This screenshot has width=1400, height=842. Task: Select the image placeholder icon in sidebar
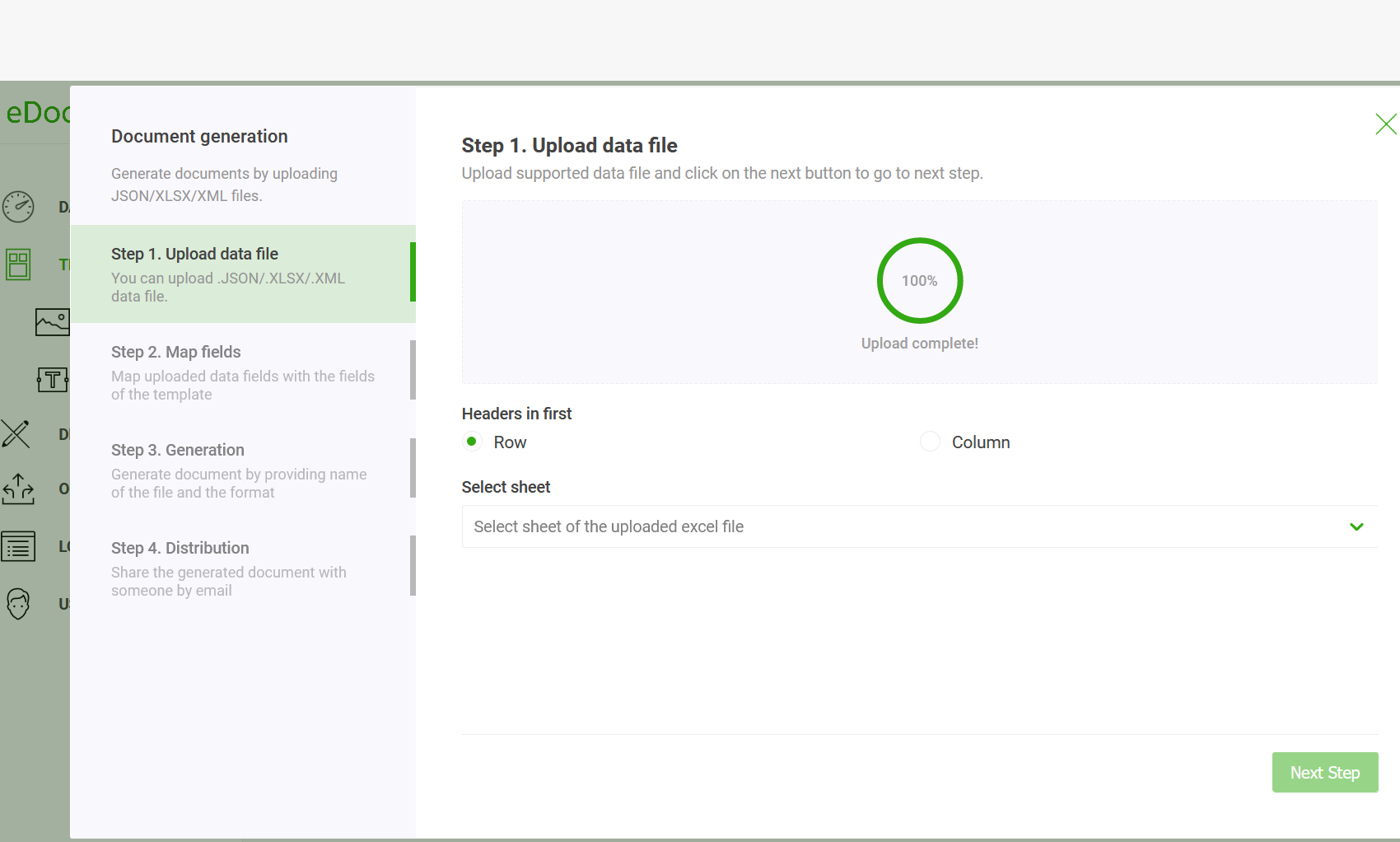pyautogui.click(x=52, y=321)
